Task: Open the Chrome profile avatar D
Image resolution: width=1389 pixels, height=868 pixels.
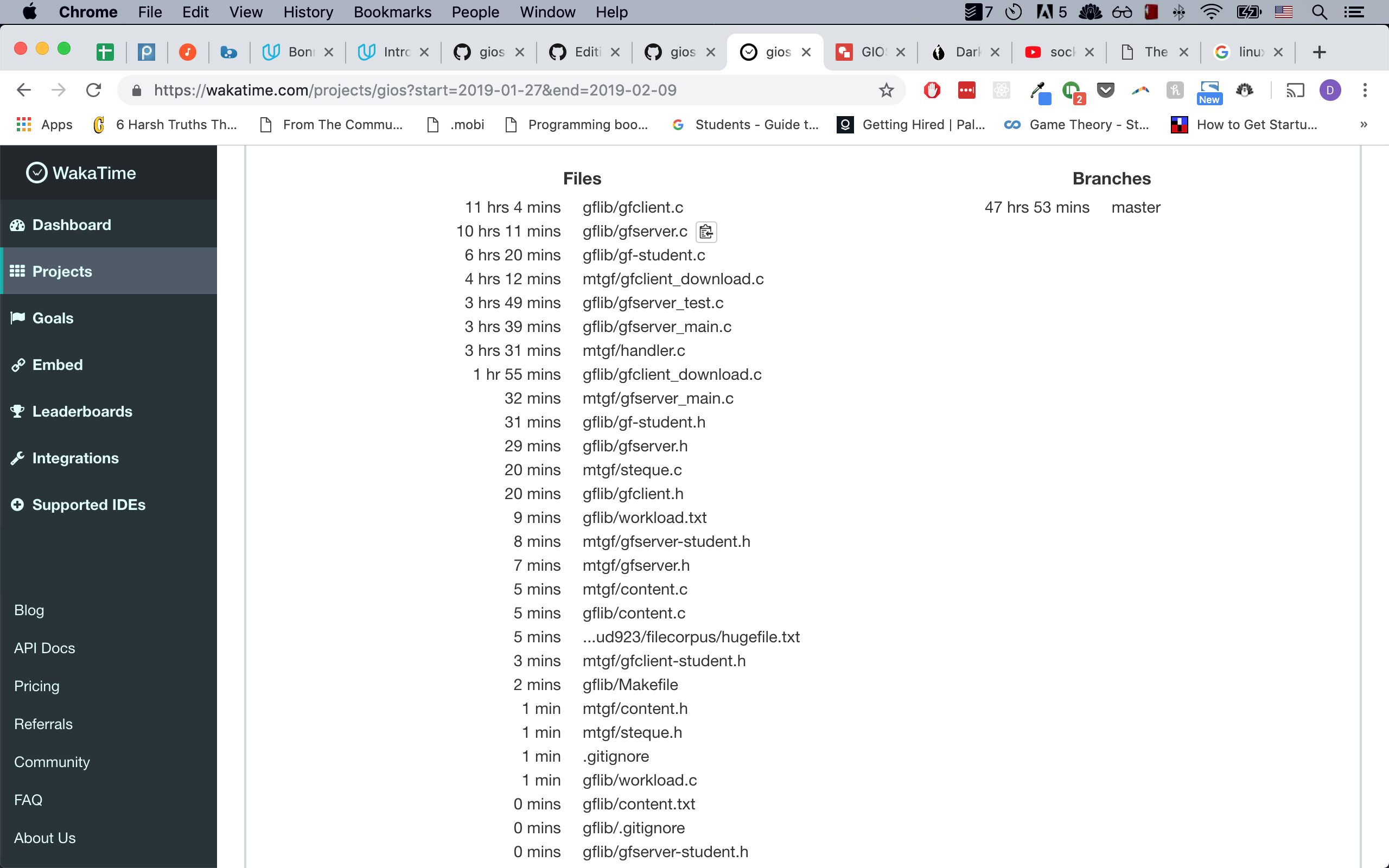Action: coord(1330,90)
